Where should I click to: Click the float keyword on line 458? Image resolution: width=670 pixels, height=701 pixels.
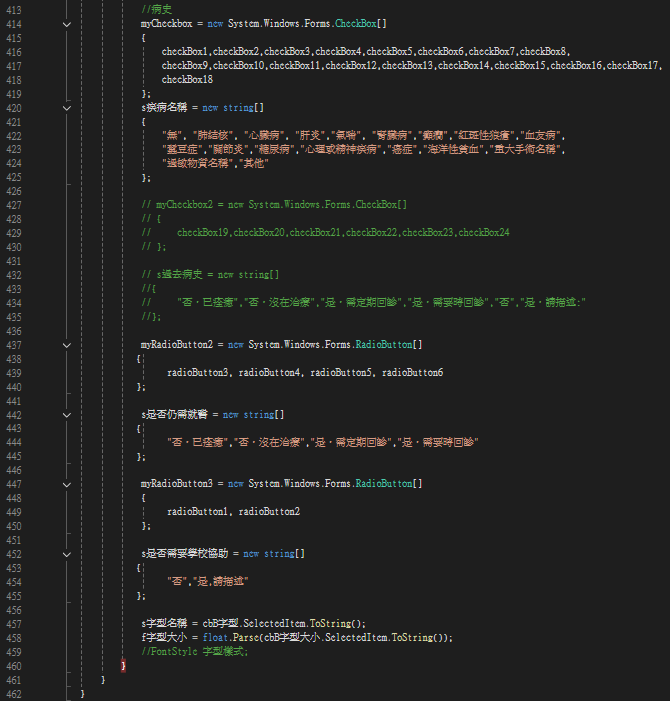(215, 637)
